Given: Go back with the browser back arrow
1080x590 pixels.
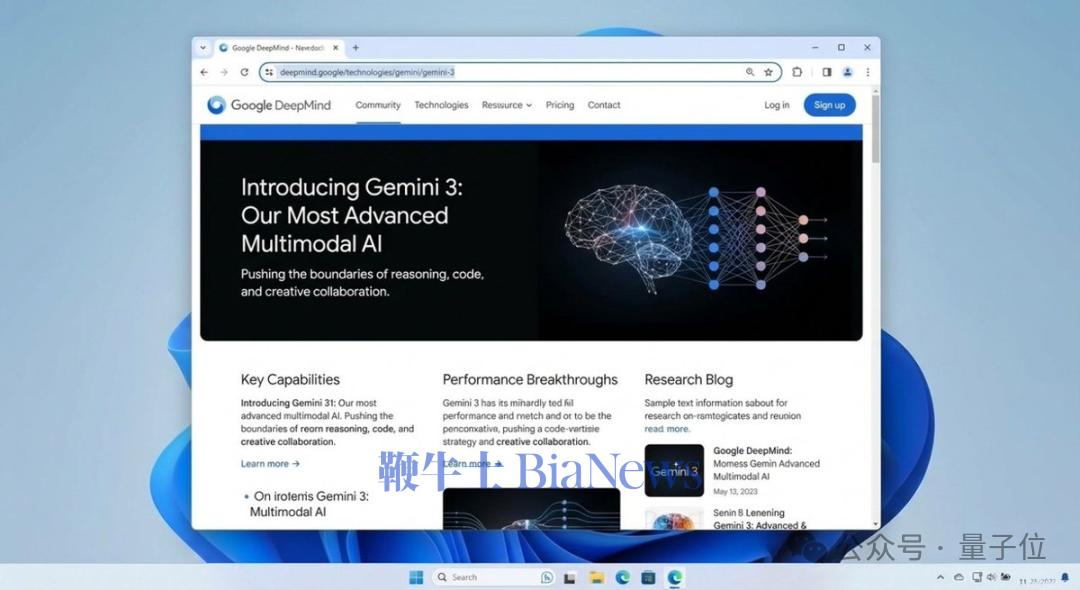Looking at the screenshot, I should point(204,72).
